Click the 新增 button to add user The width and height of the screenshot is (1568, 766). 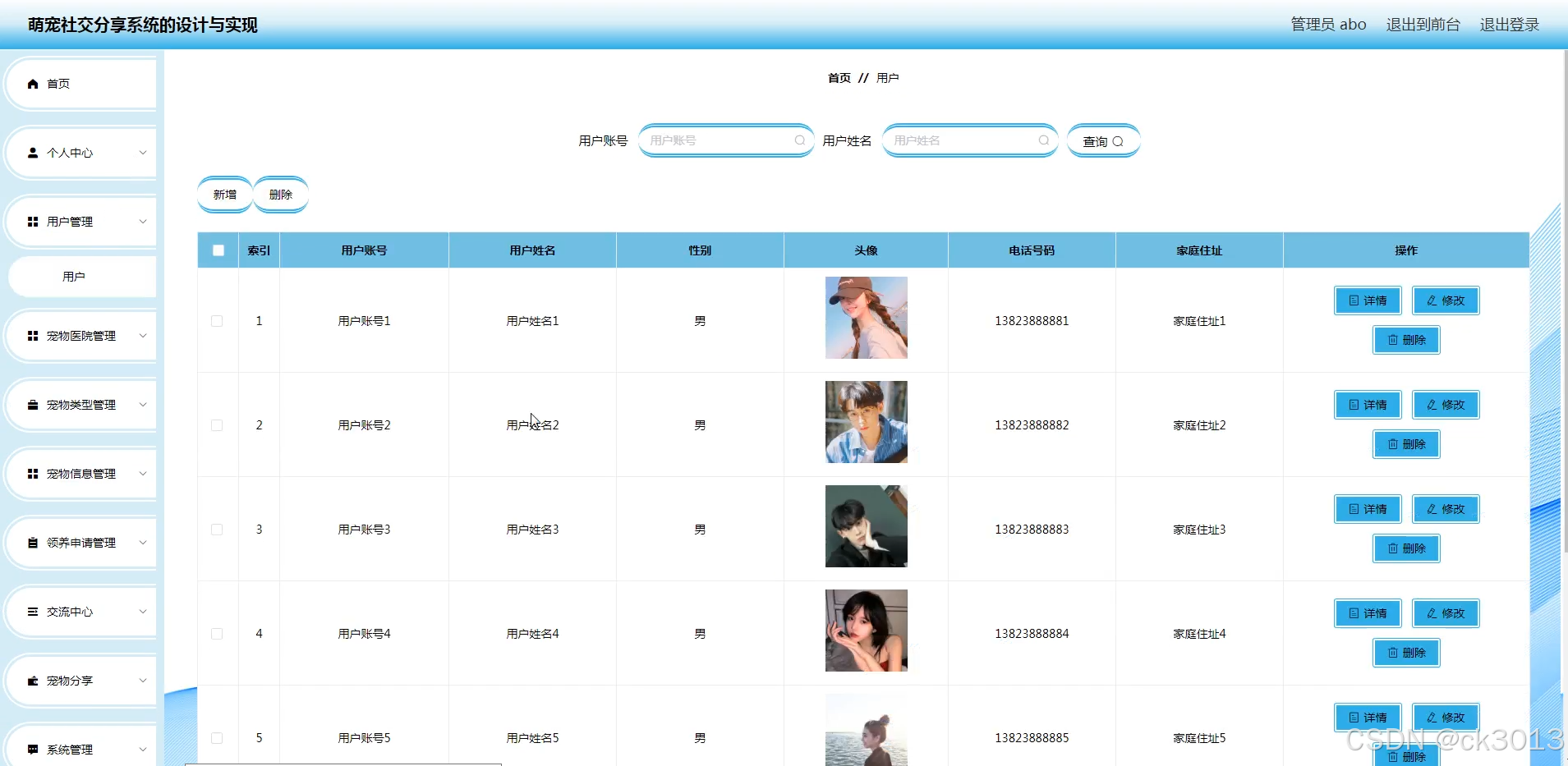point(224,194)
